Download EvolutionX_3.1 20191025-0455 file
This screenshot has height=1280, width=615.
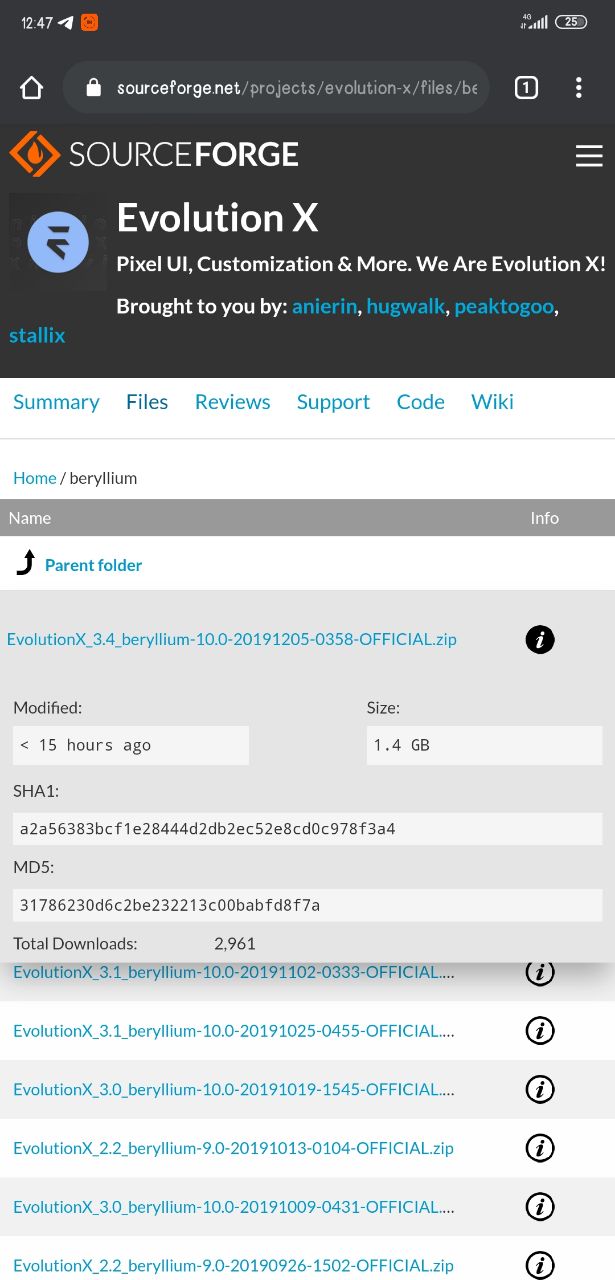tap(233, 1031)
